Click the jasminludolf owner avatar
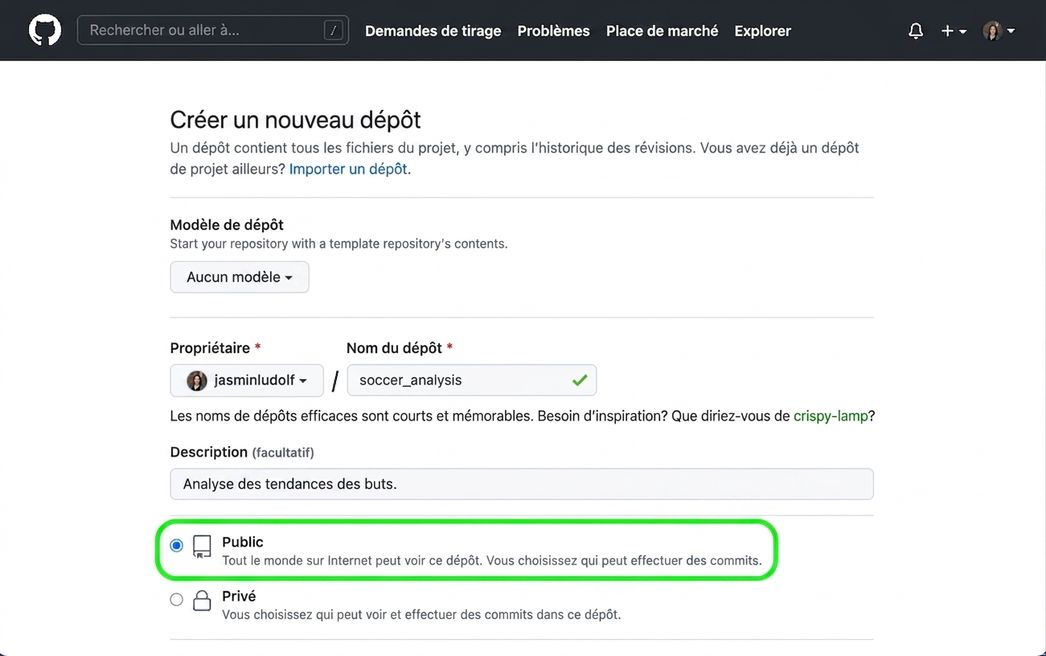Viewport: 1046px width, 656px height. 196,380
